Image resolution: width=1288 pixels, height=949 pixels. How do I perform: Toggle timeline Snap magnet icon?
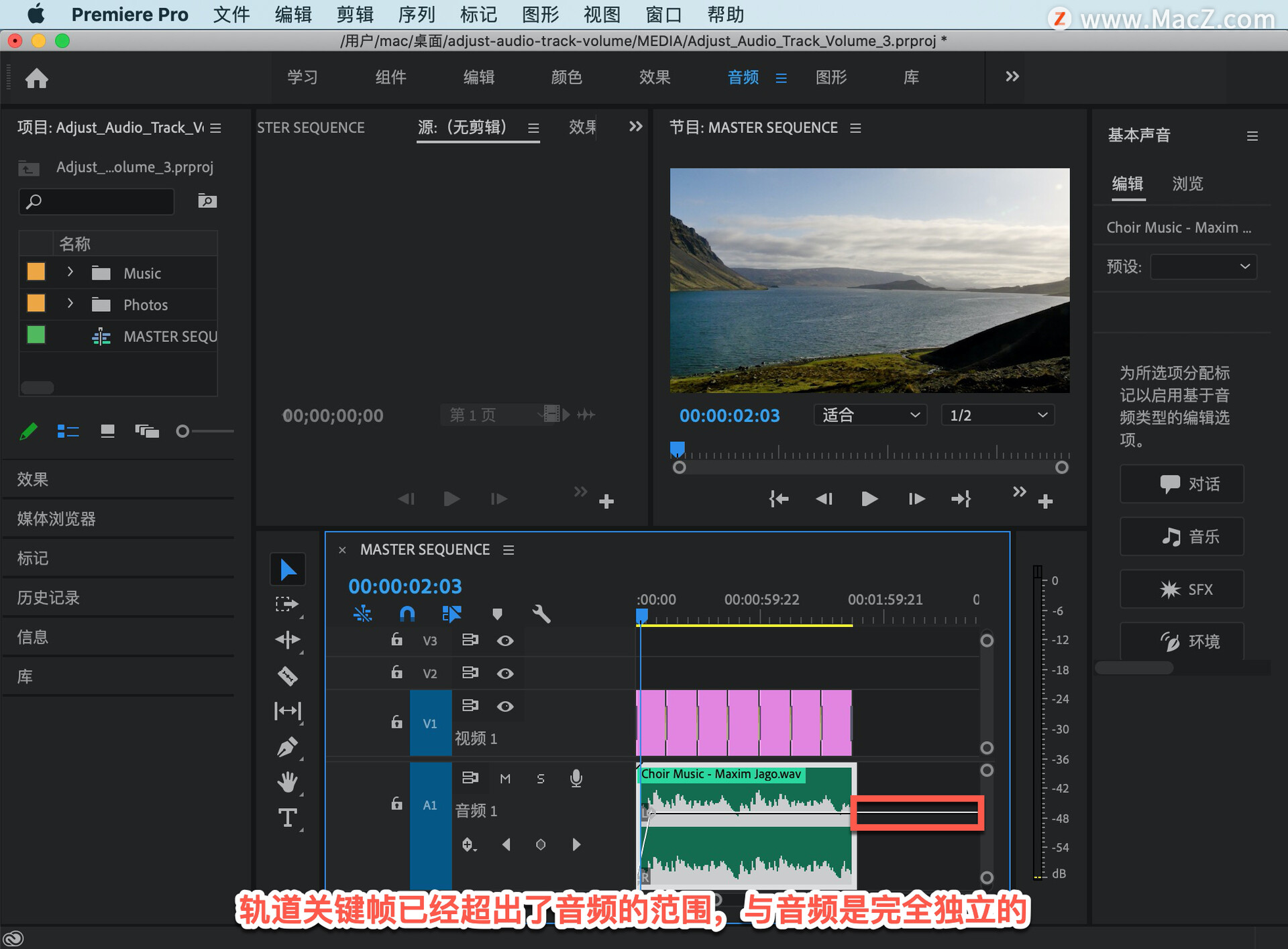click(407, 614)
